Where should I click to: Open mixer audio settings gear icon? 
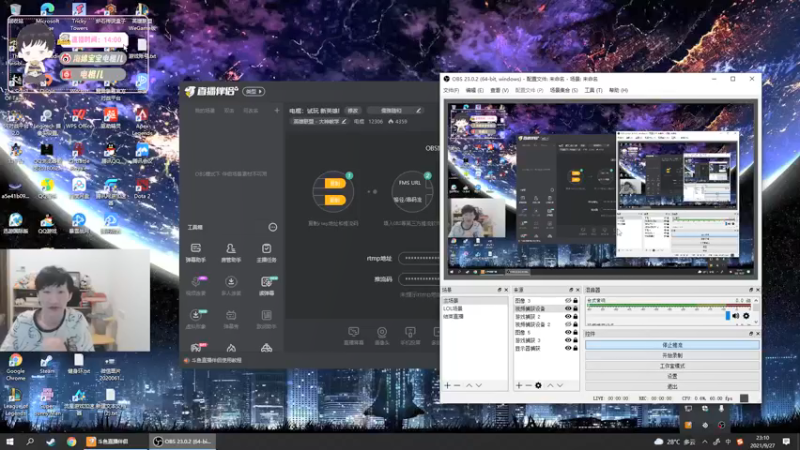tap(746, 316)
